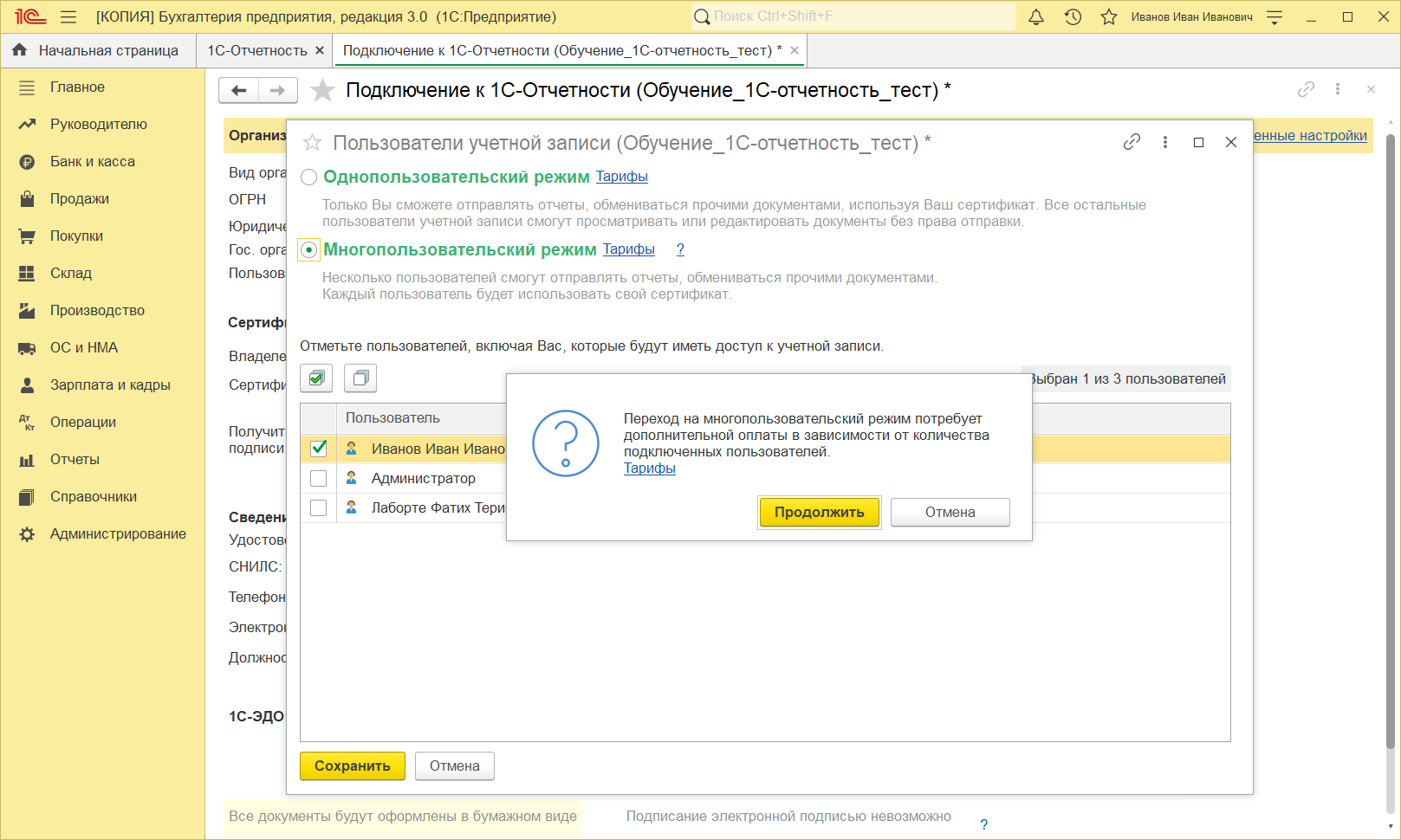Viewport: 1401px width, 840px height.
Task: Check the Администратор user checkbox
Action: pyautogui.click(x=319, y=478)
